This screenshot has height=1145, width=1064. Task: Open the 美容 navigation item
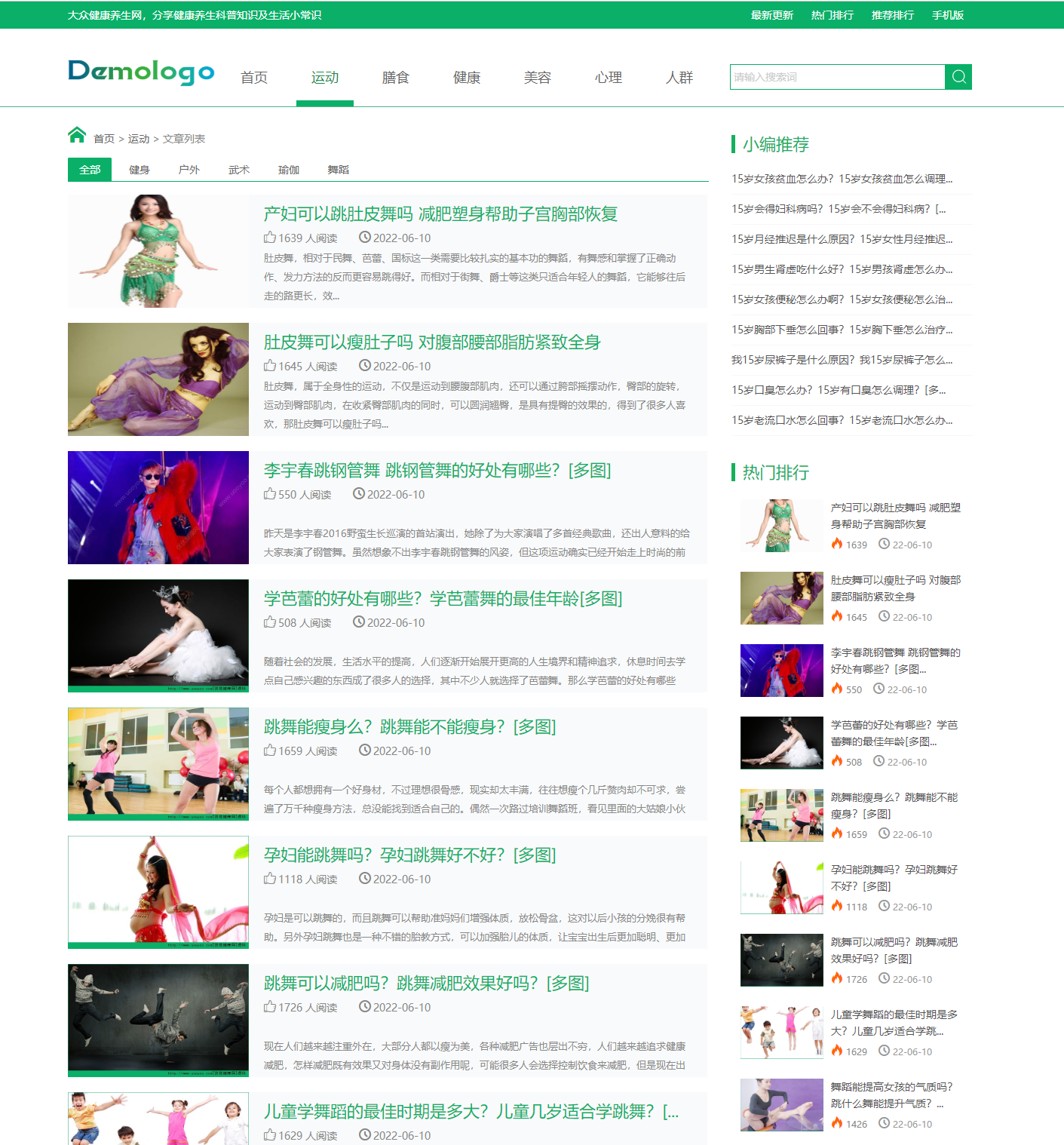point(538,78)
